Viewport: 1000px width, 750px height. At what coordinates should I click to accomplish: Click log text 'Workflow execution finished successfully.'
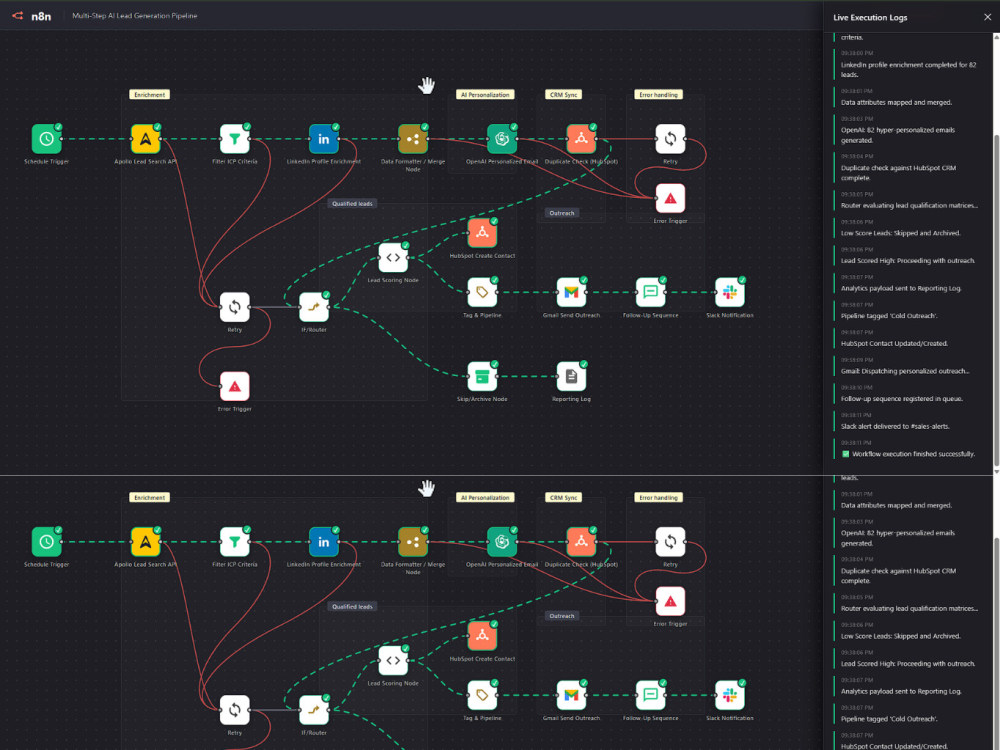(x=913, y=454)
